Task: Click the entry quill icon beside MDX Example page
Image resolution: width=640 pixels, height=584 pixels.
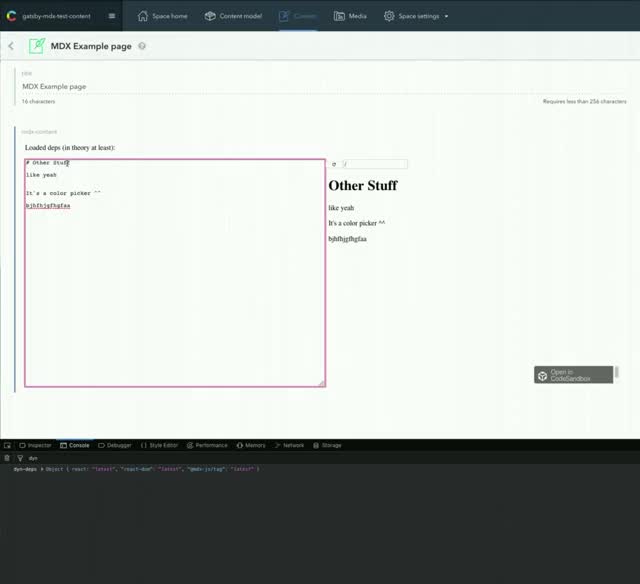Action: tap(37, 46)
